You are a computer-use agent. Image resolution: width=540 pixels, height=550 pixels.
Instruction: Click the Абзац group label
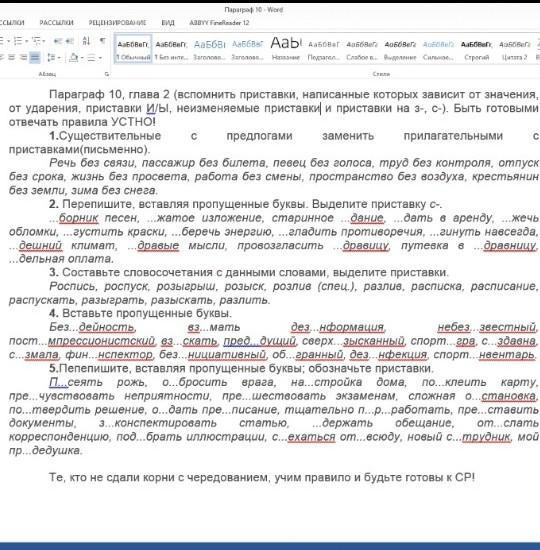point(47,74)
